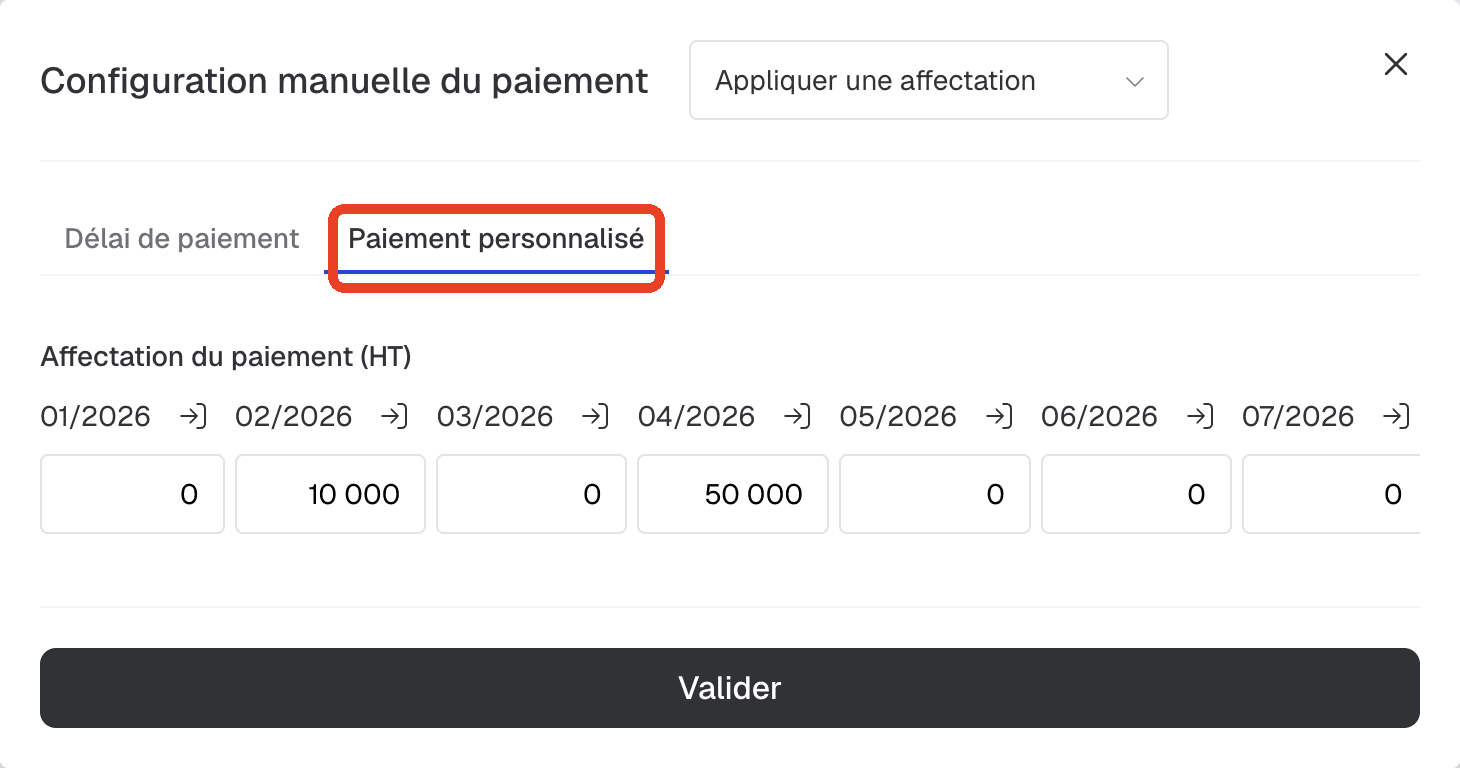Edit the 10 000 amount for 02/2026

tap(330, 494)
